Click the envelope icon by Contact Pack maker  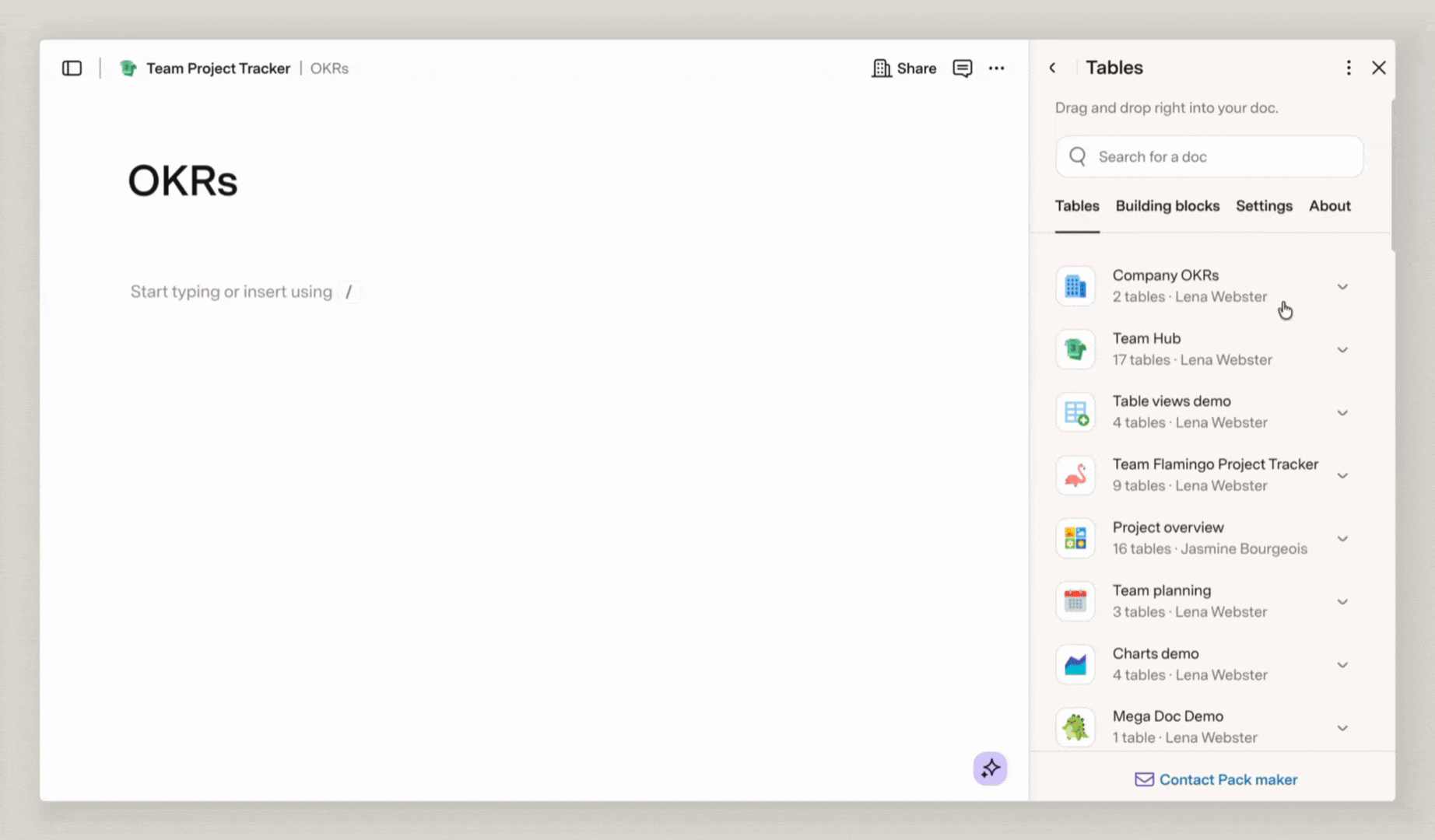[x=1144, y=779]
